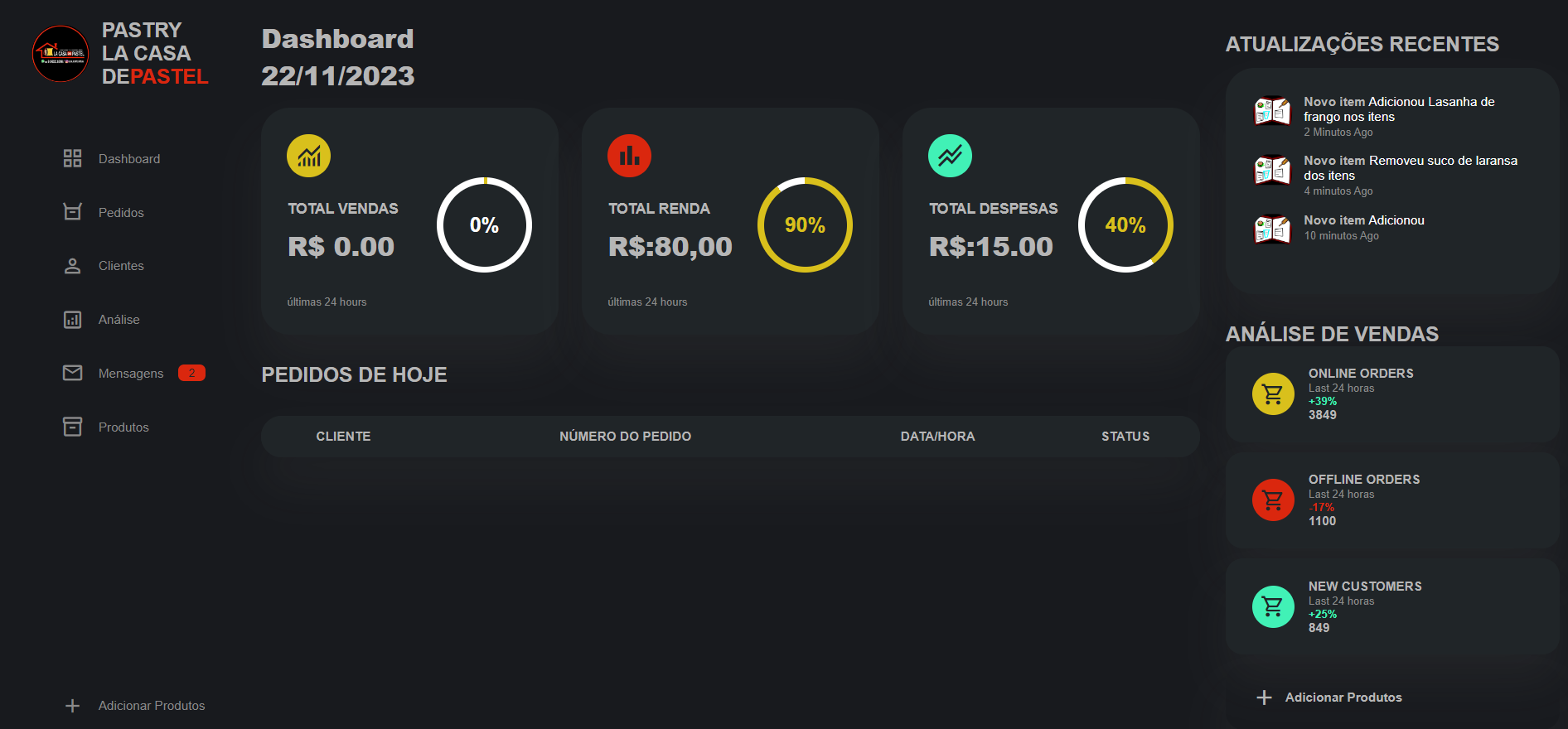Image resolution: width=1568 pixels, height=729 pixels.
Task: Click the red Total Renda bar-chart icon
Action: pyautogui.click(x=629, y=156)
